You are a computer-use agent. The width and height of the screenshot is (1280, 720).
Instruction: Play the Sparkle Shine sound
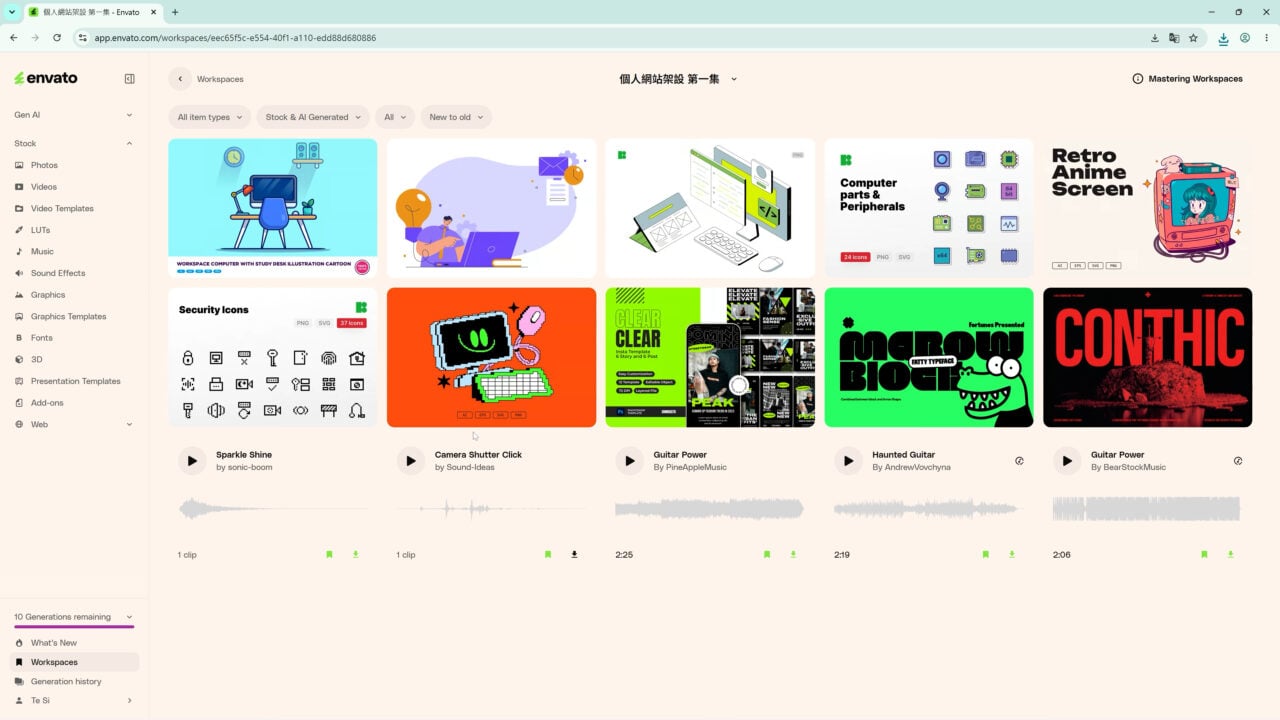tap(192, 461)
